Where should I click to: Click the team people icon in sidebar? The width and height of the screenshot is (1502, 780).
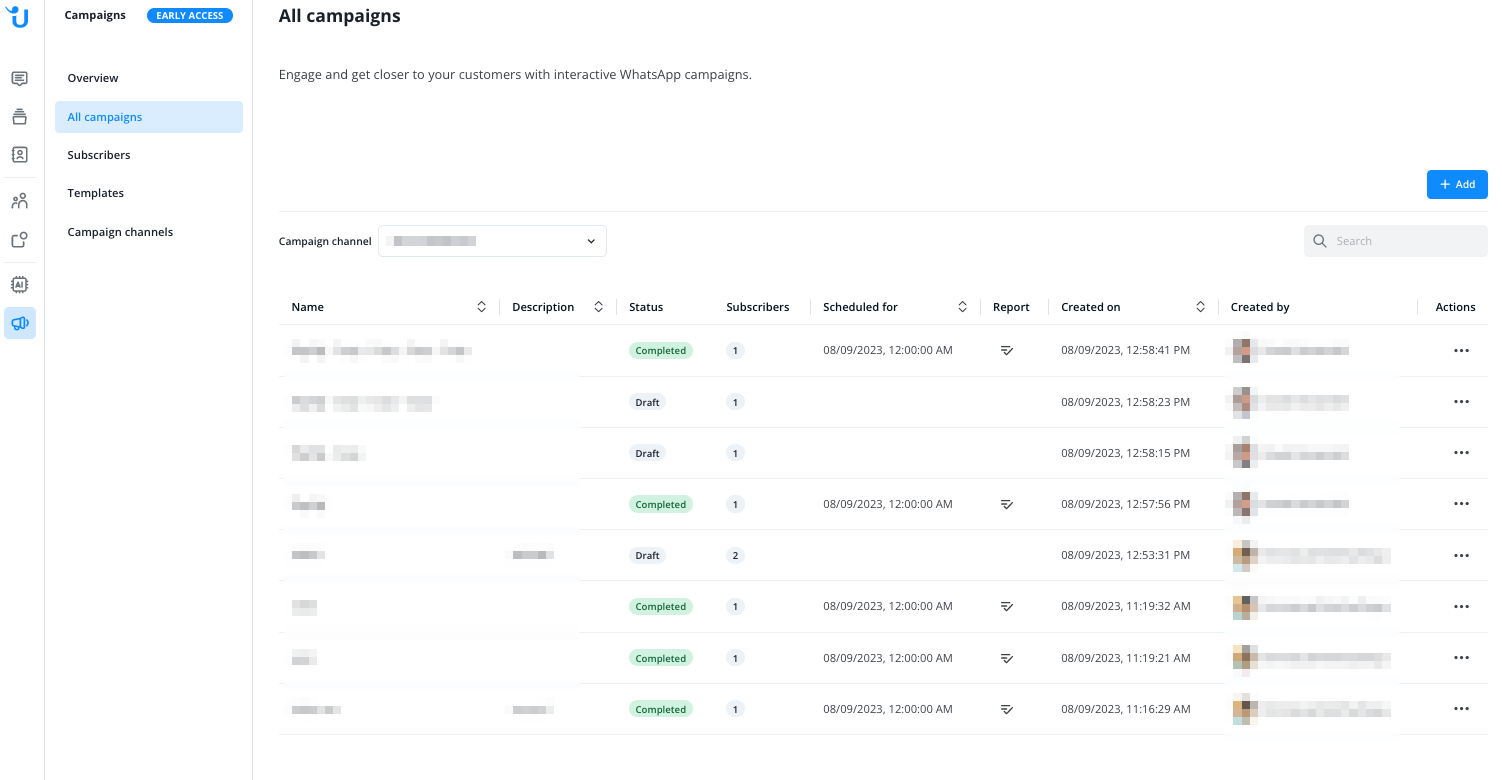click(19, 201)
